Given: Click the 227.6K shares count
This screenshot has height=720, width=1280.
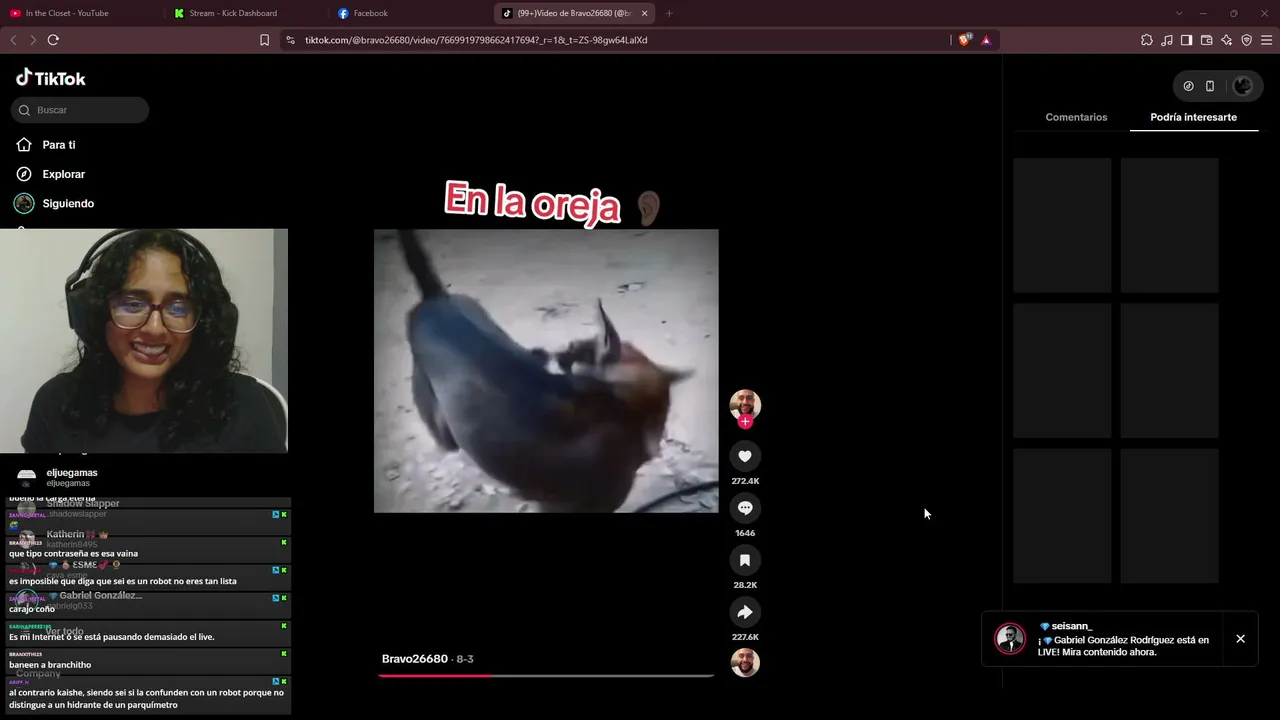Looking at the screenshot, I should click(x=745, y=637).
